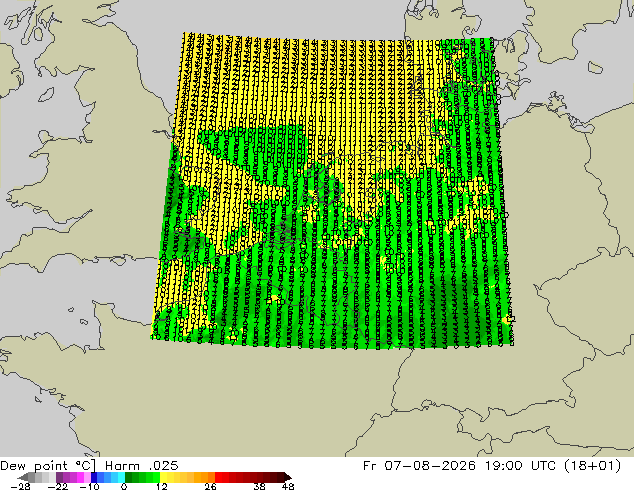634x490 pixels.
Task: Click the dark maroon right arrow cap of the legend
Action: [288, 477]
